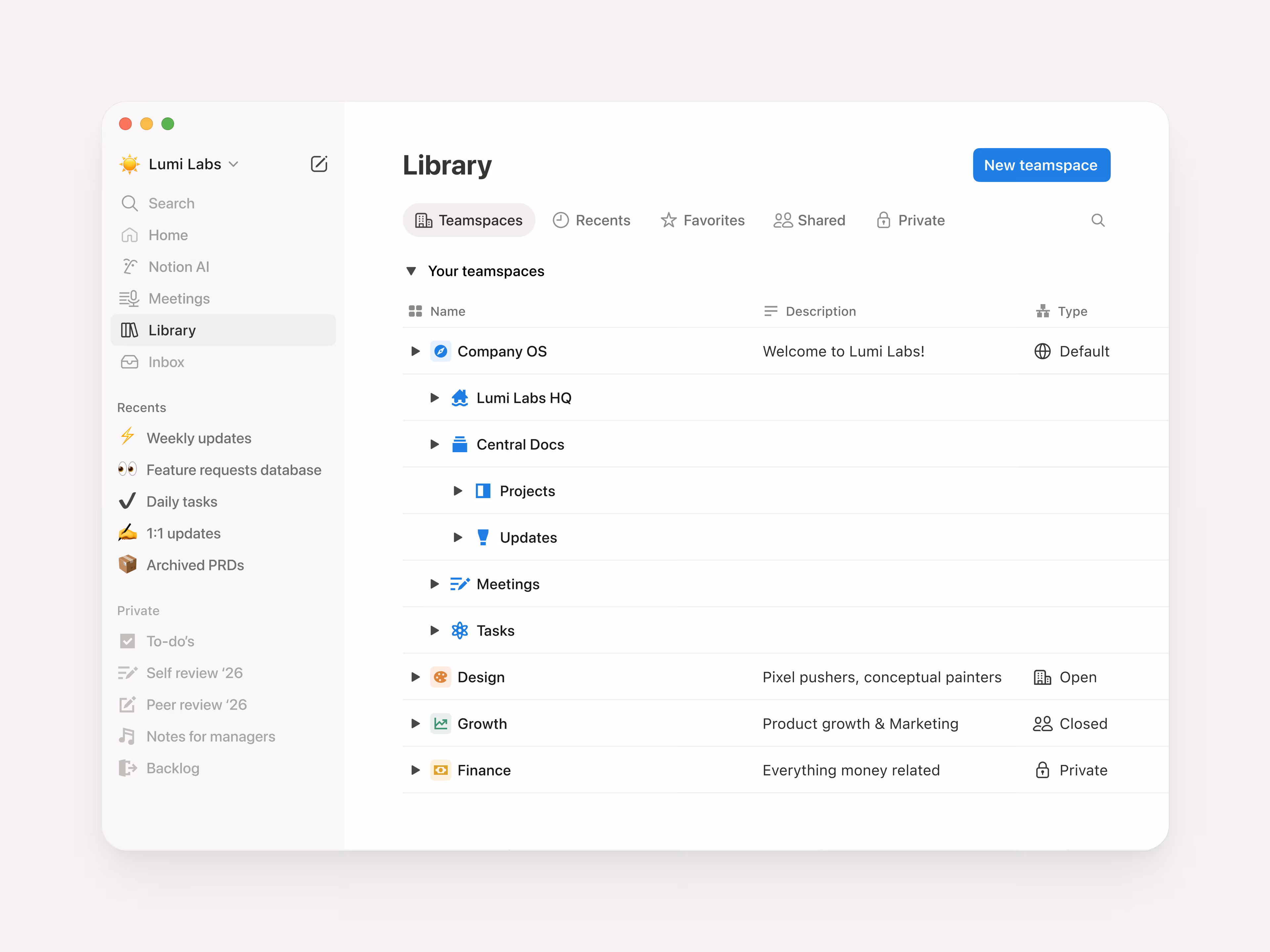This screenshot has width=1270, height=952.
Task: Click the New teamspace button
Action: point(1041,165)
